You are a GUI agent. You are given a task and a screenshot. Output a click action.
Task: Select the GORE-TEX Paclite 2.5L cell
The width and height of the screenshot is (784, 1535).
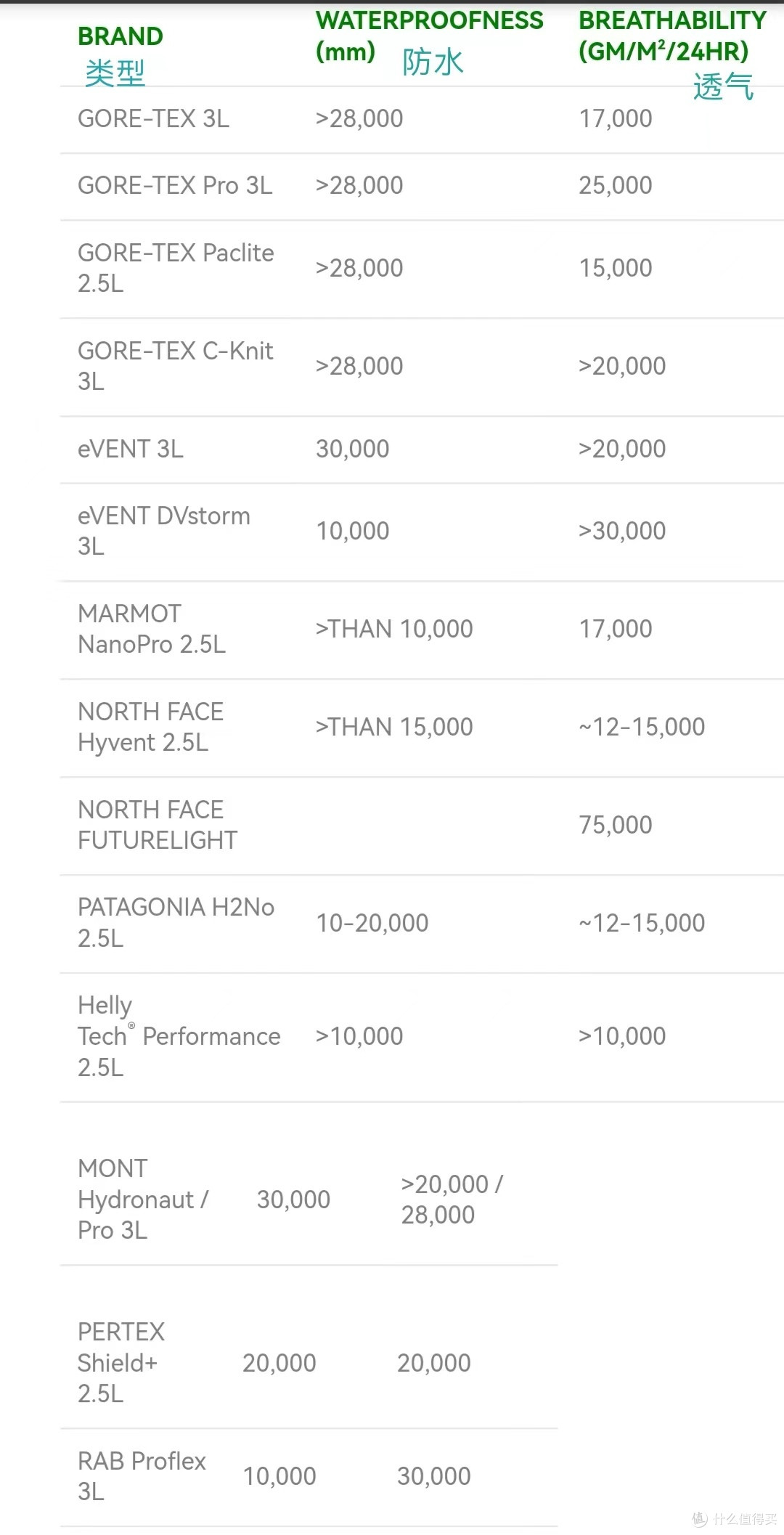tap(176, 268)
